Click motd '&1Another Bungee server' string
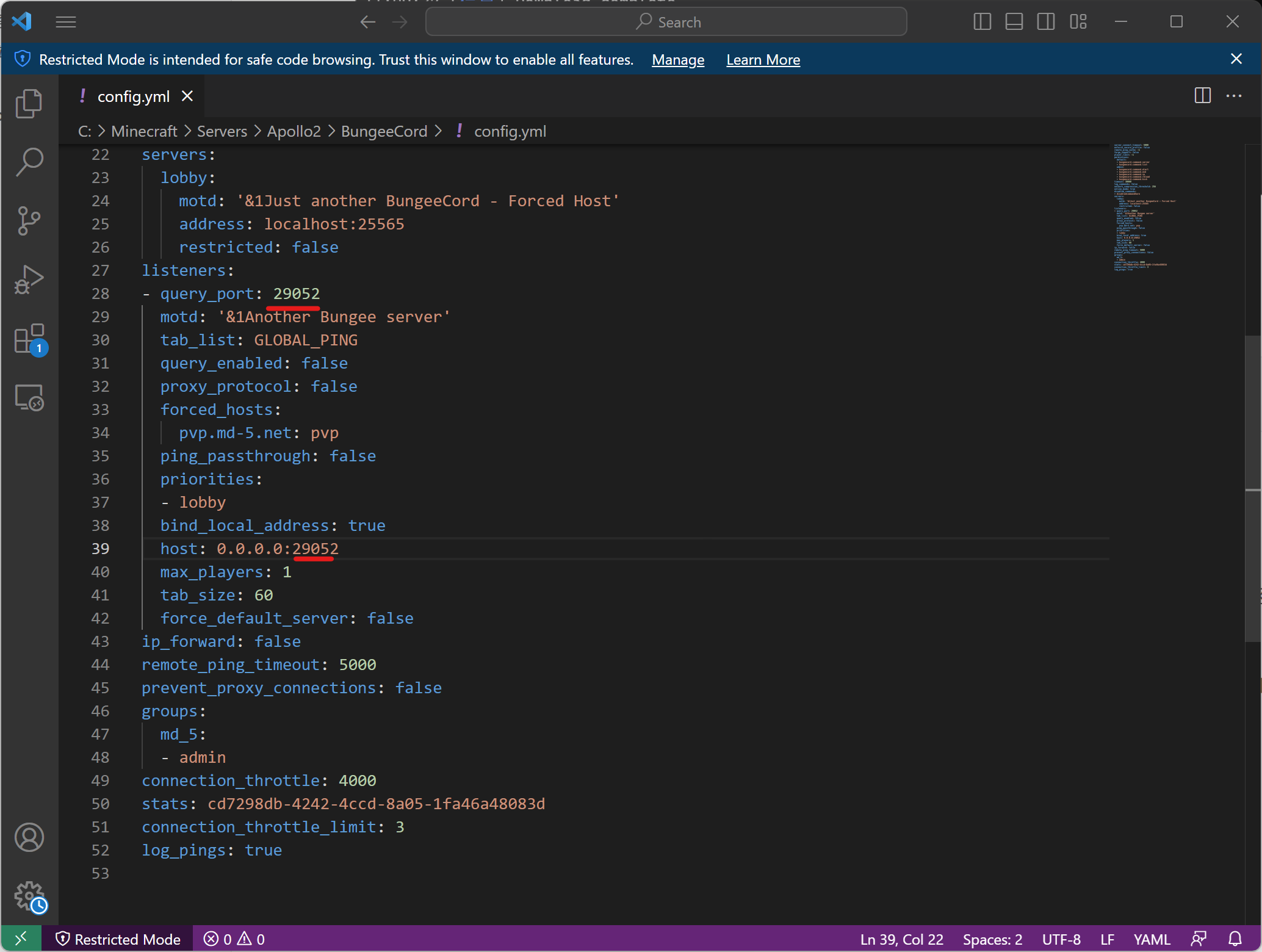1262x952 pixels. point(333,317)
